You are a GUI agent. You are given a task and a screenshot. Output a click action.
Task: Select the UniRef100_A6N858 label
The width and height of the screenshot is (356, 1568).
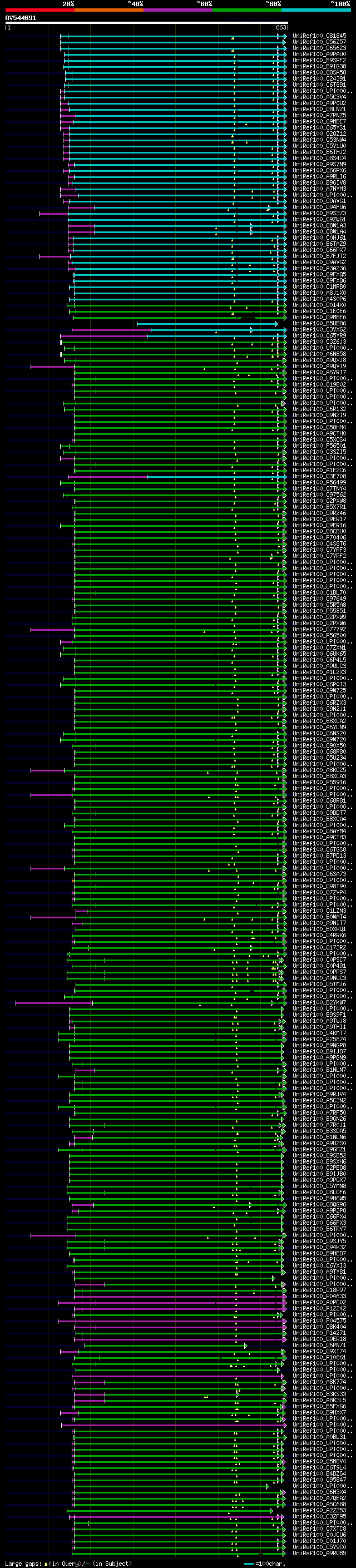tap(319, 354)
